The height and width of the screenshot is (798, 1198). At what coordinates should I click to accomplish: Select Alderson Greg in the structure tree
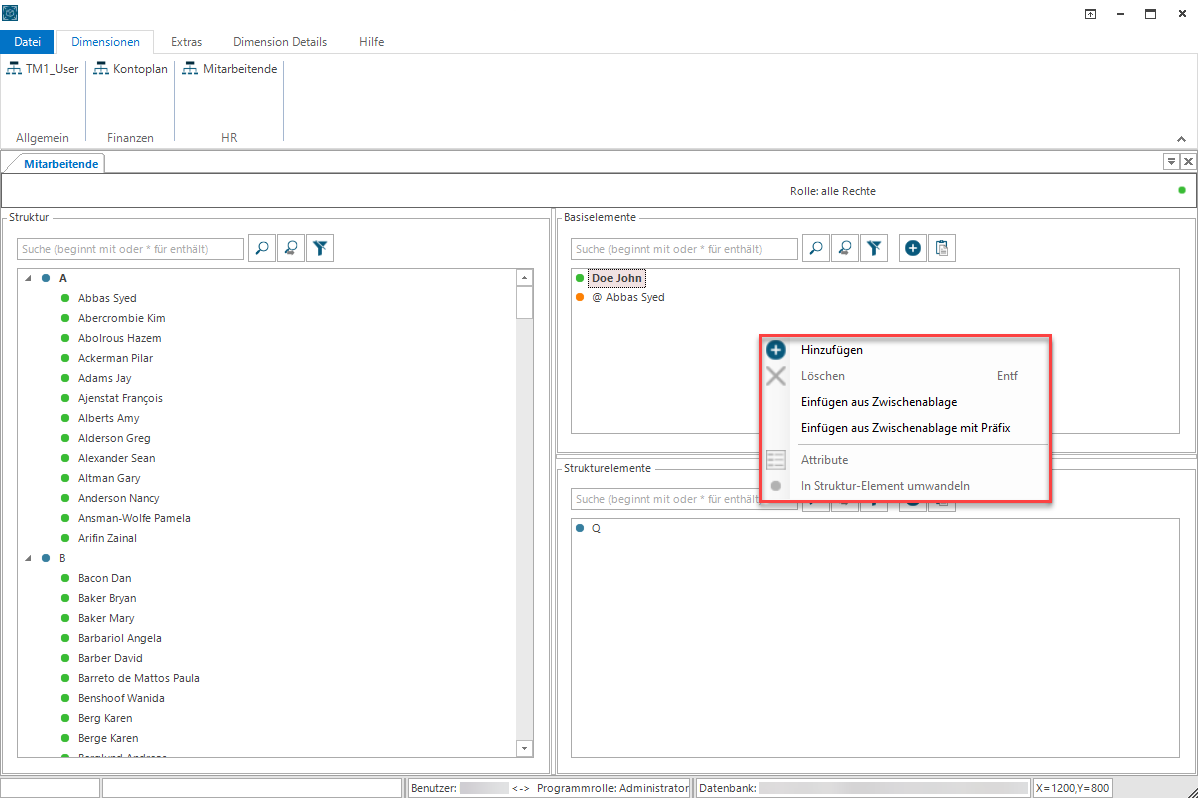pos(114,438)
